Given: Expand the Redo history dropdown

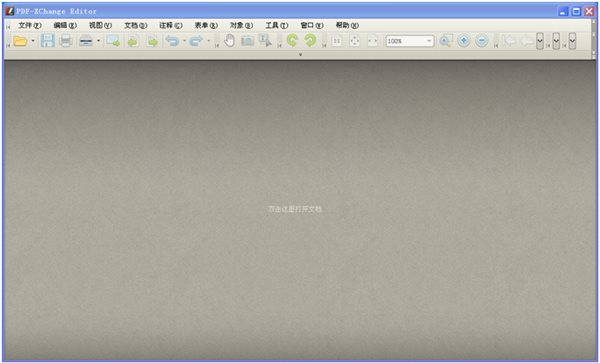Looking at the screenshot, I should pos(209,41).
